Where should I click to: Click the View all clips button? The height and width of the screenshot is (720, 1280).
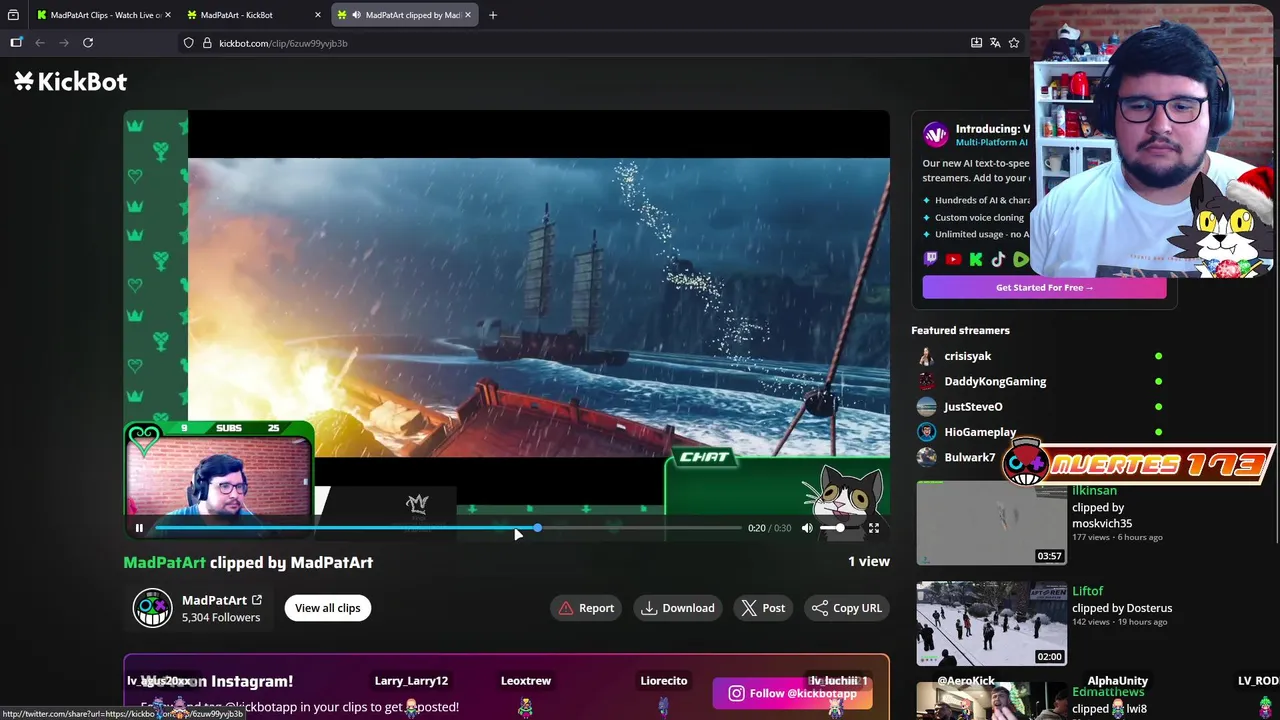pos(327,608)
